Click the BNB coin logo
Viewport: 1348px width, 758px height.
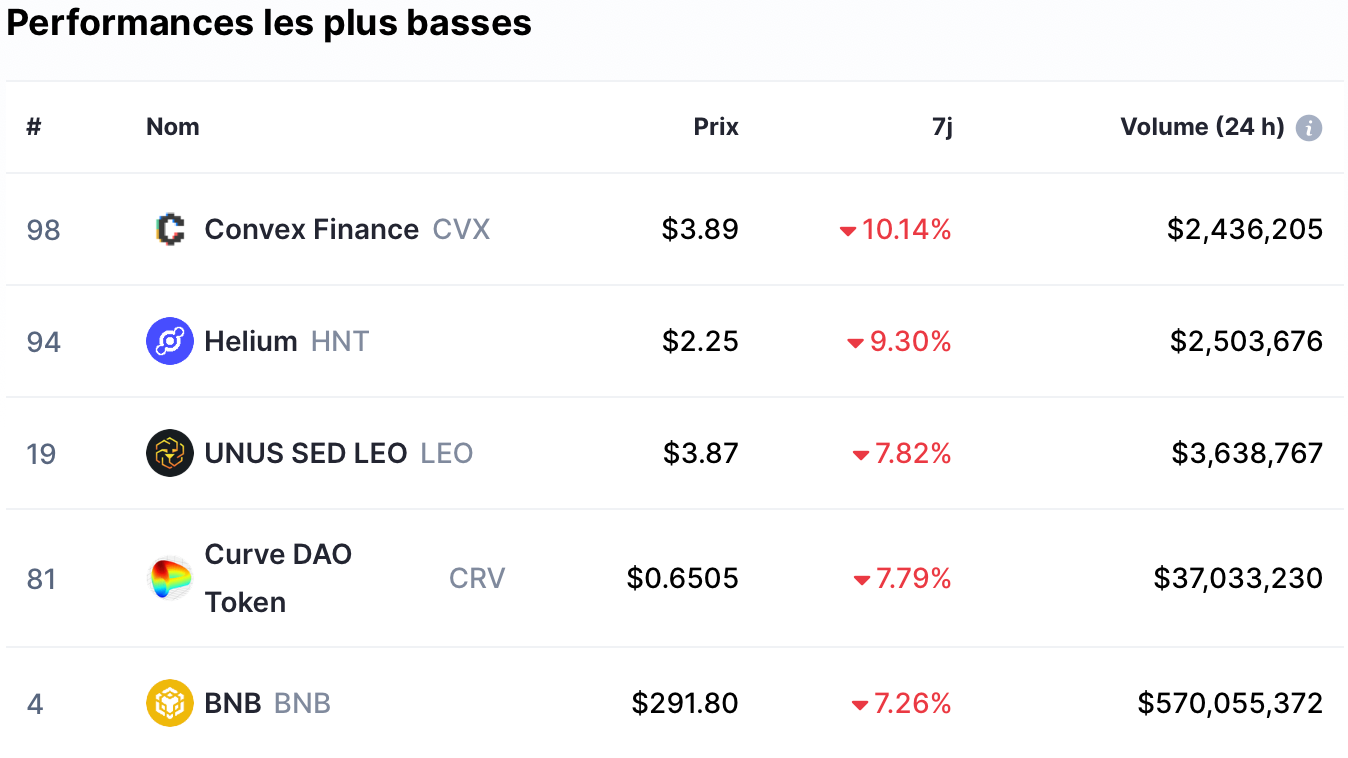[x=170, y=703]
